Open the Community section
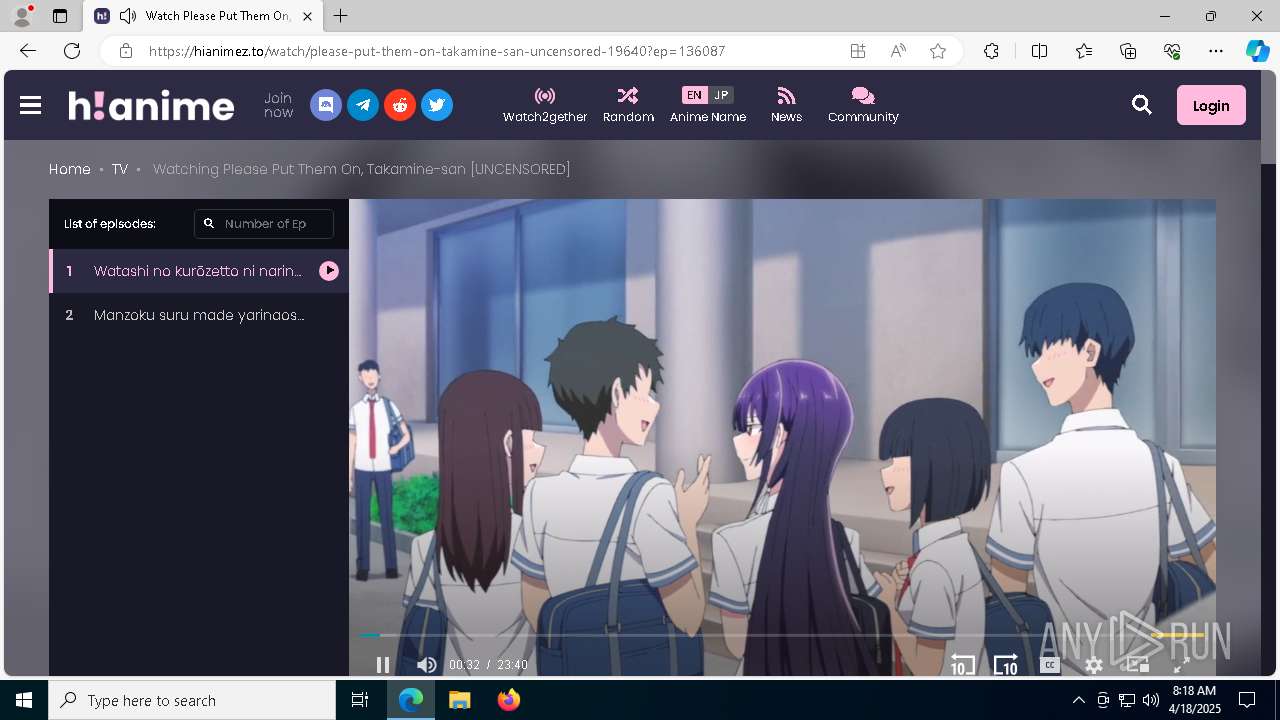 click(x=863, y=105)
